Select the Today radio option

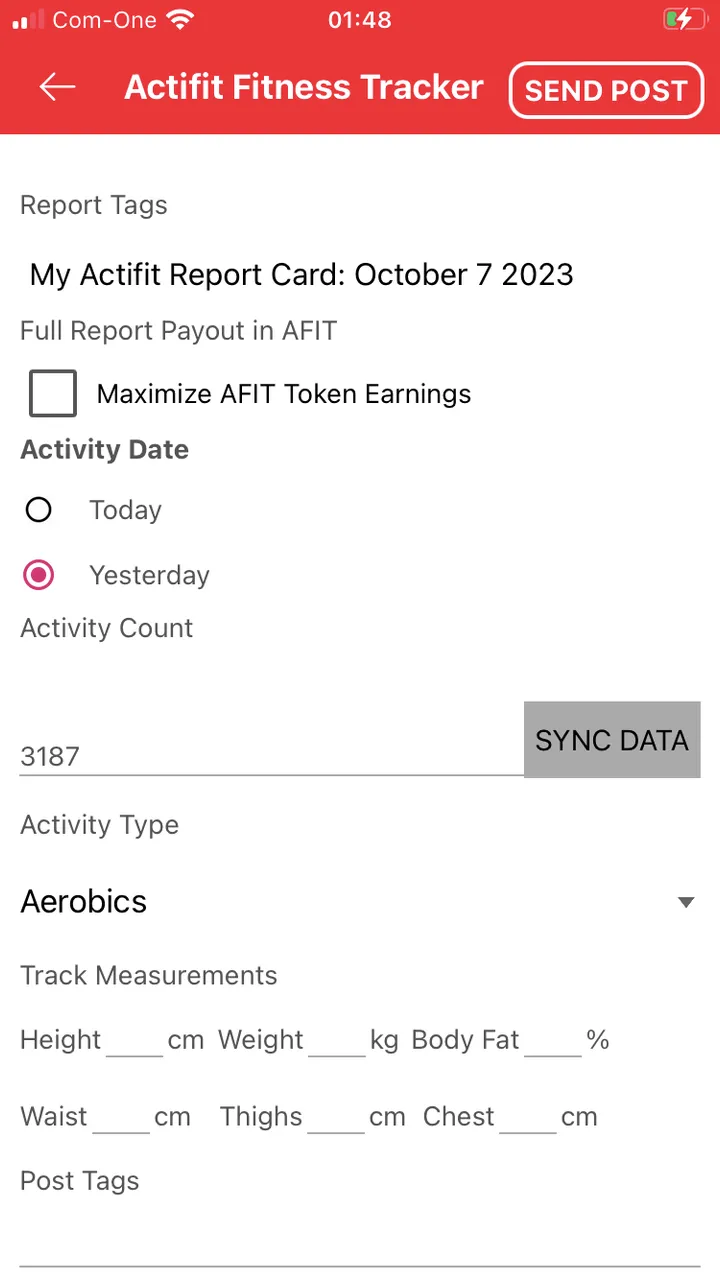pyautogui.click(x=39, y=510)
